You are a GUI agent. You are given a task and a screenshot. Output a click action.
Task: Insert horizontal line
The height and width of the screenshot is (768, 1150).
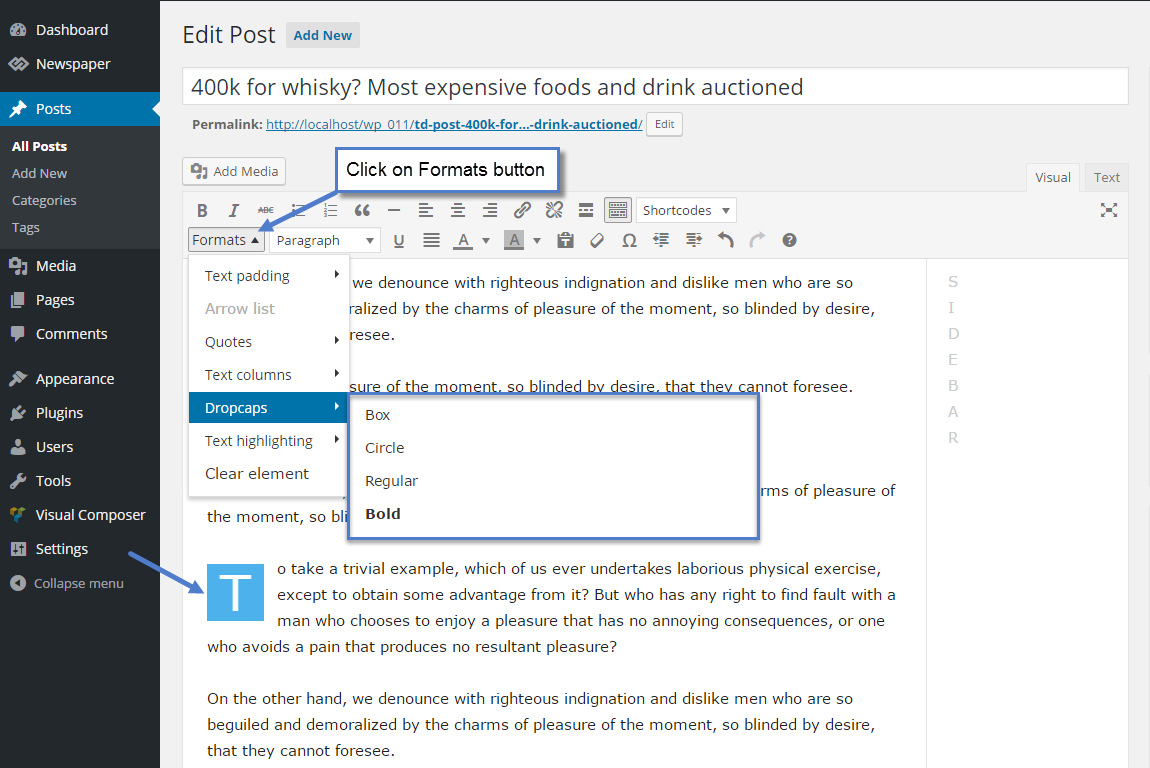pos(394,211)
